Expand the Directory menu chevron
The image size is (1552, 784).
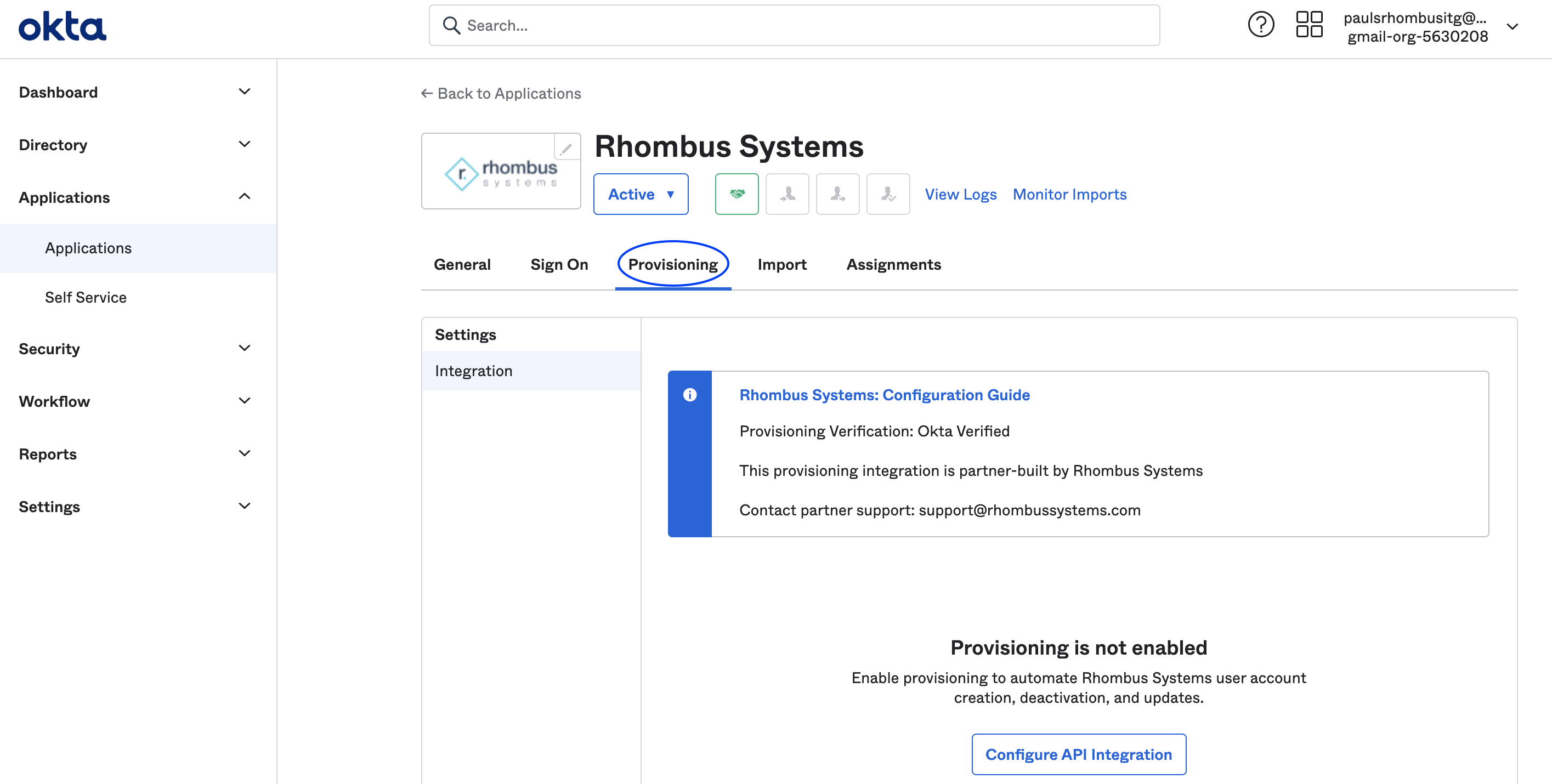point(244,145)
